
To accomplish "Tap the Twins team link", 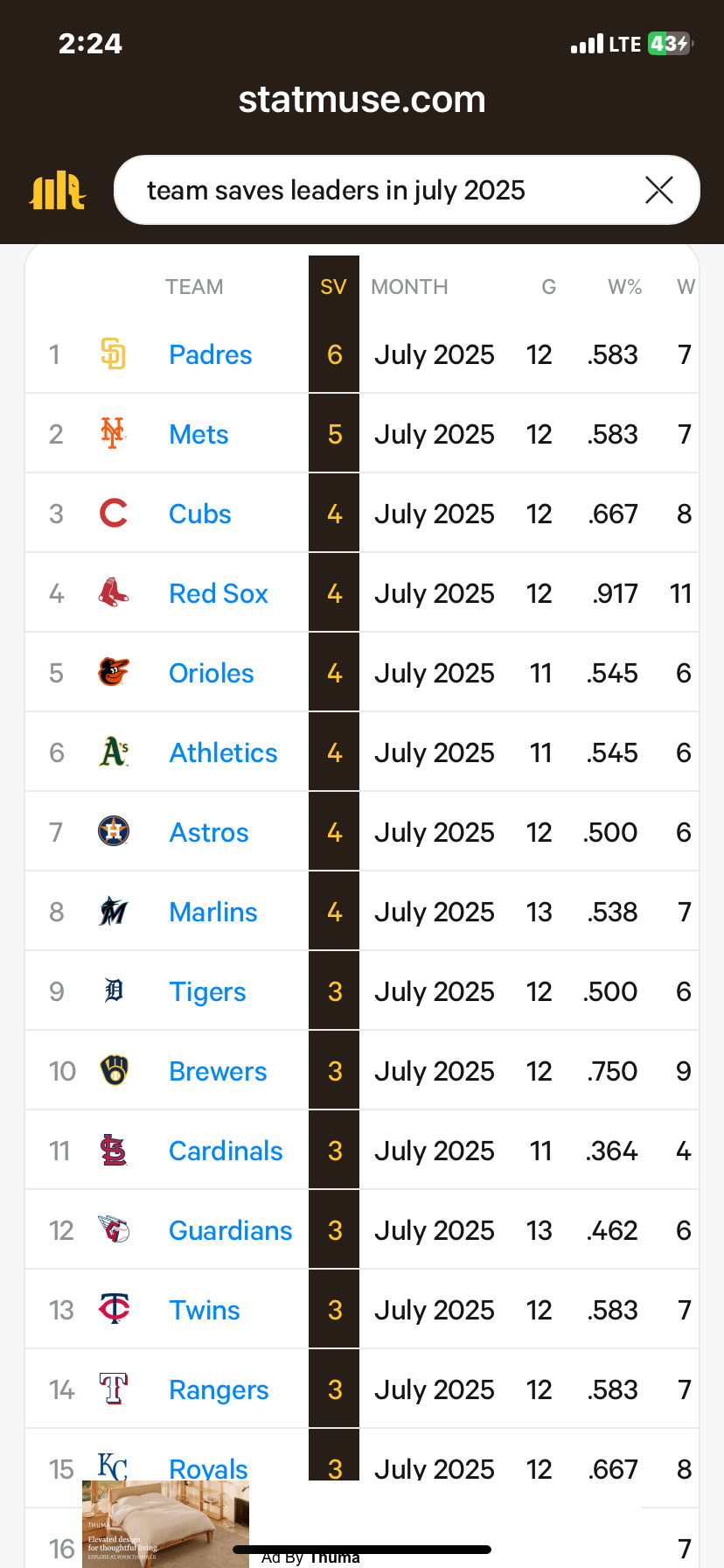I will pos(205,1310).
